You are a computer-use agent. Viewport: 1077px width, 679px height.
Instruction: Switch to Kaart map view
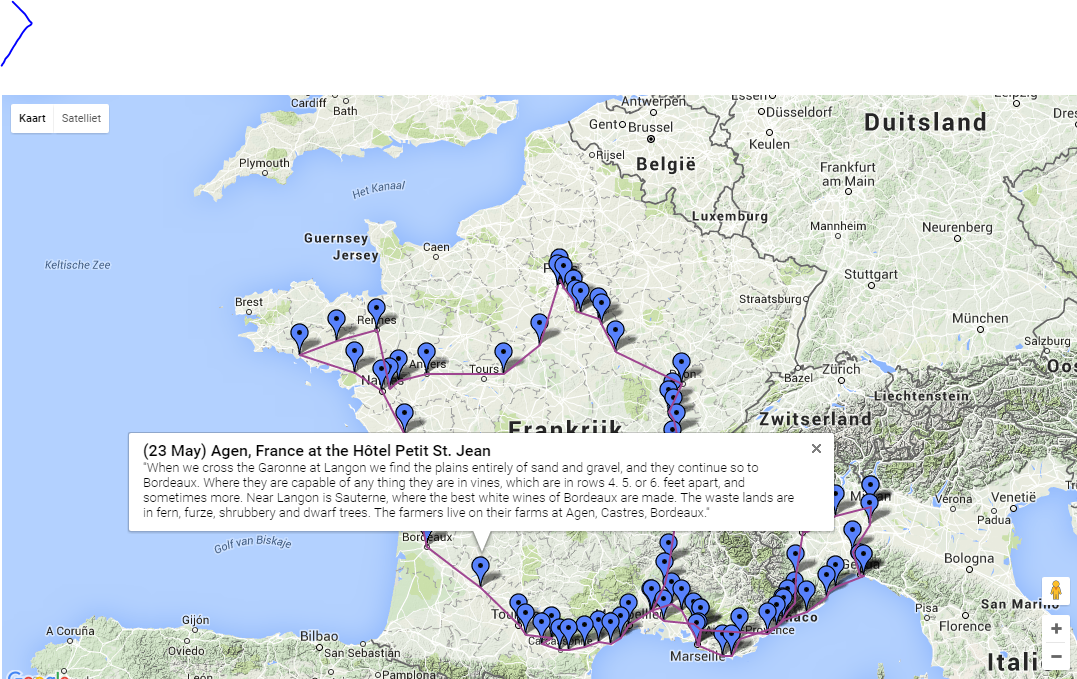(x=32, y=118)
